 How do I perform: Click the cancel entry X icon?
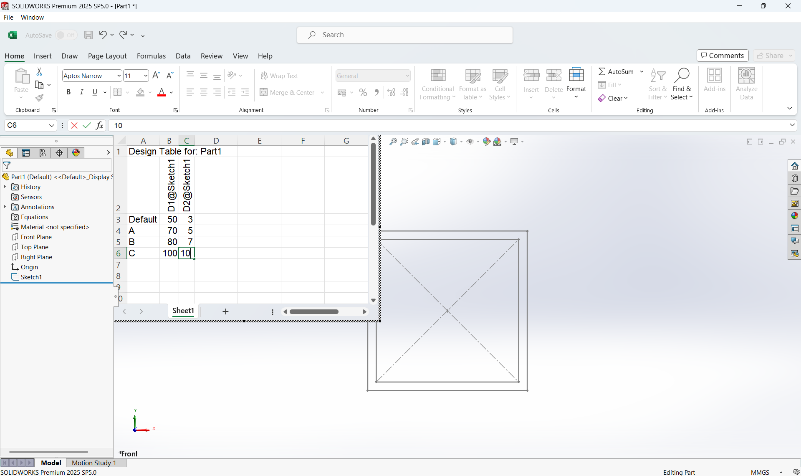(73, 126)
